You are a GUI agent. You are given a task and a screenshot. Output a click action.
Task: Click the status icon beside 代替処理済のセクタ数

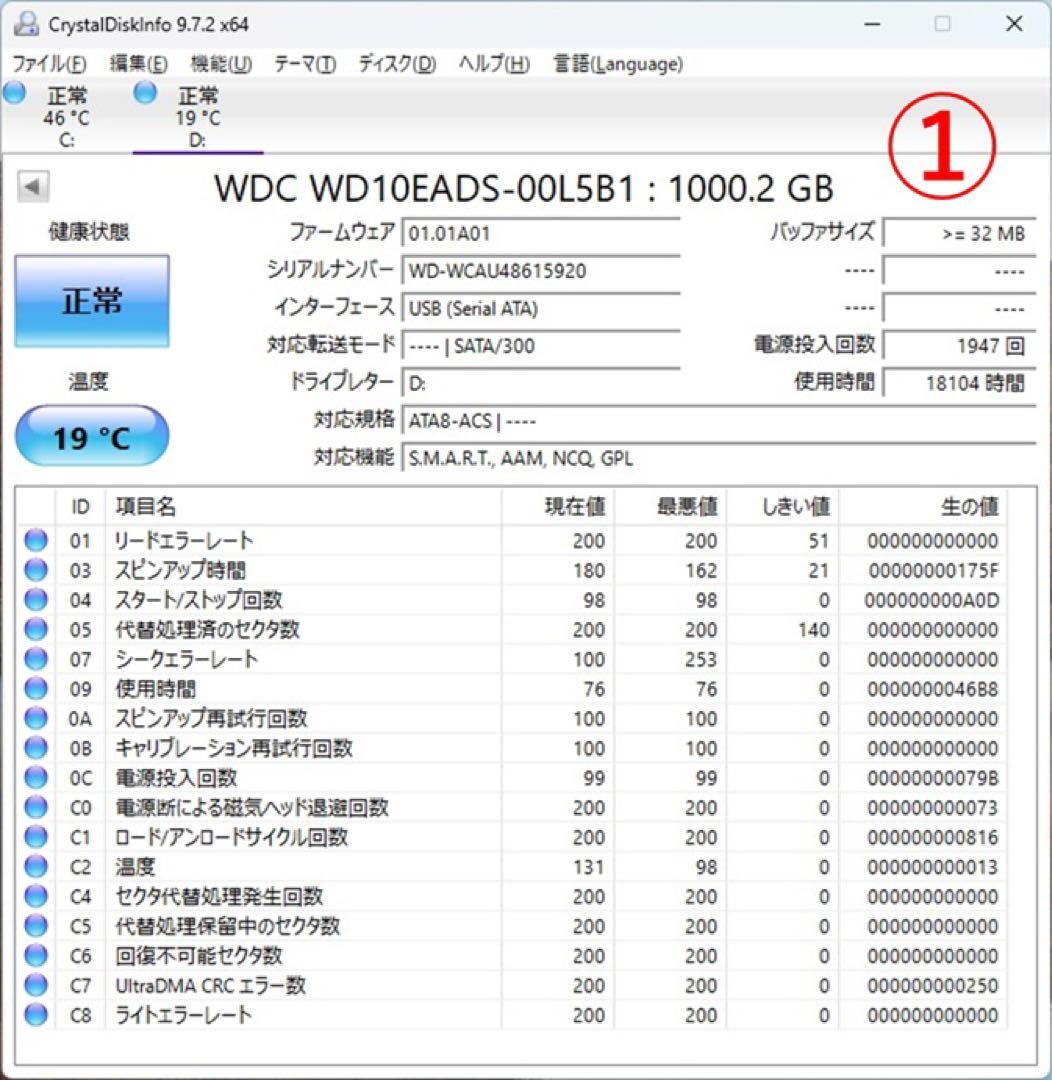pos(35,629)
